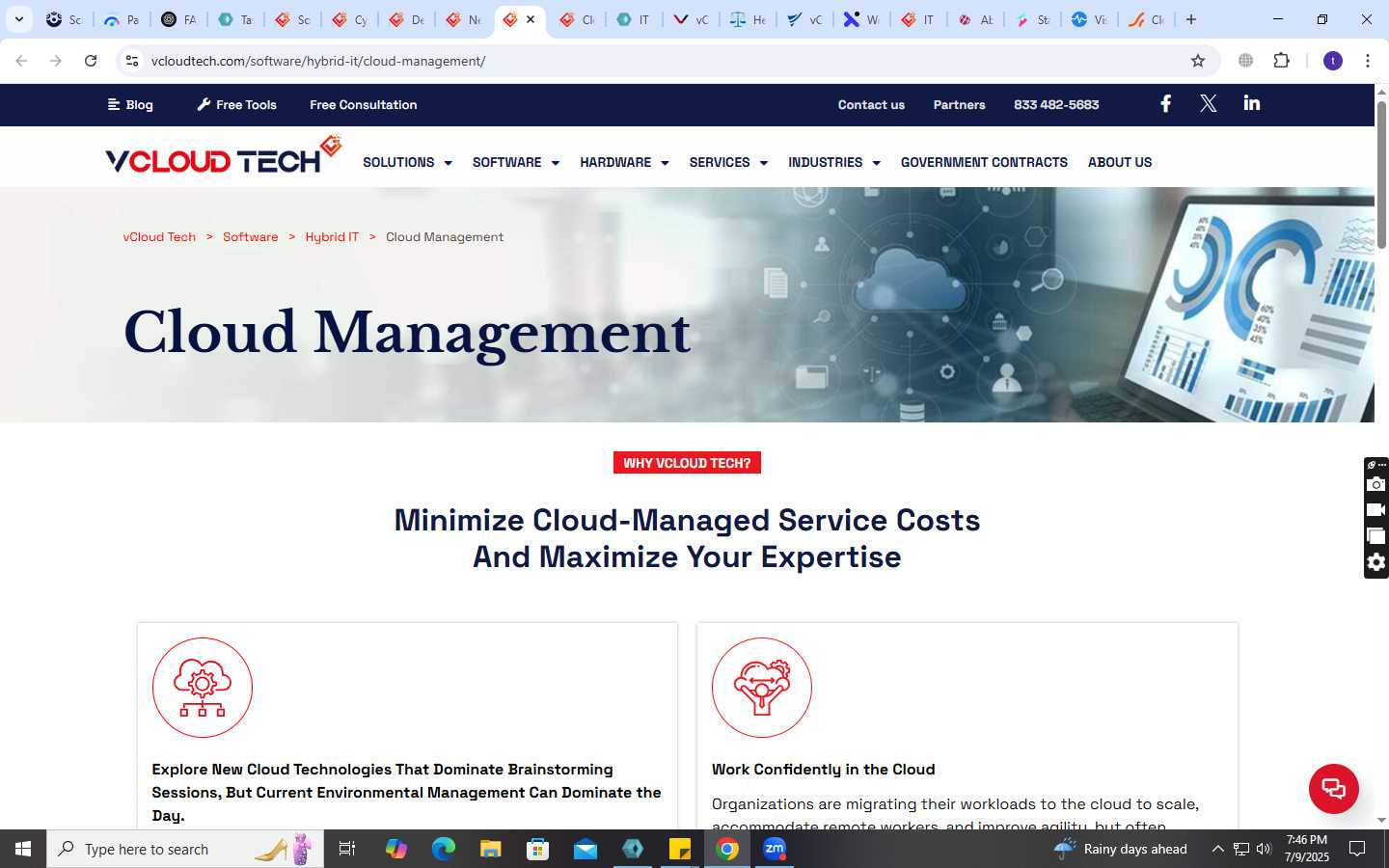Click the Partners link
This screenshot has height=868, width=1389.
point(959,104)
